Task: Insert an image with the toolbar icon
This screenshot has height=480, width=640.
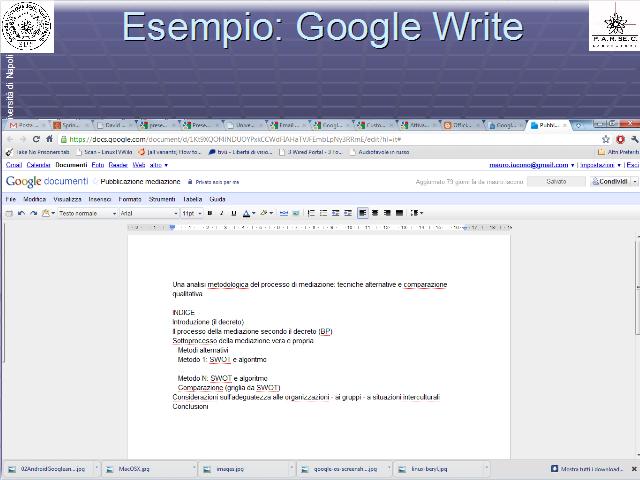Action: pos(296,213)
